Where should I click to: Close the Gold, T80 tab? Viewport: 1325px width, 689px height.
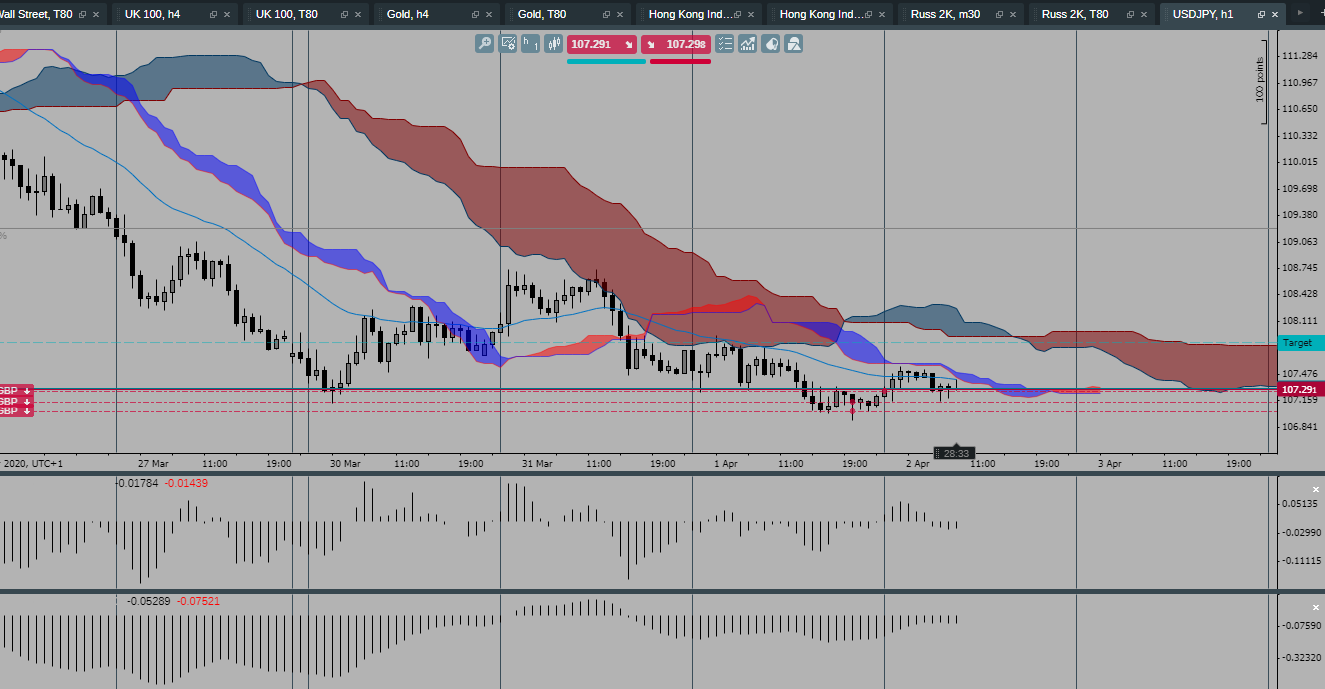click(x=621, y=15)
